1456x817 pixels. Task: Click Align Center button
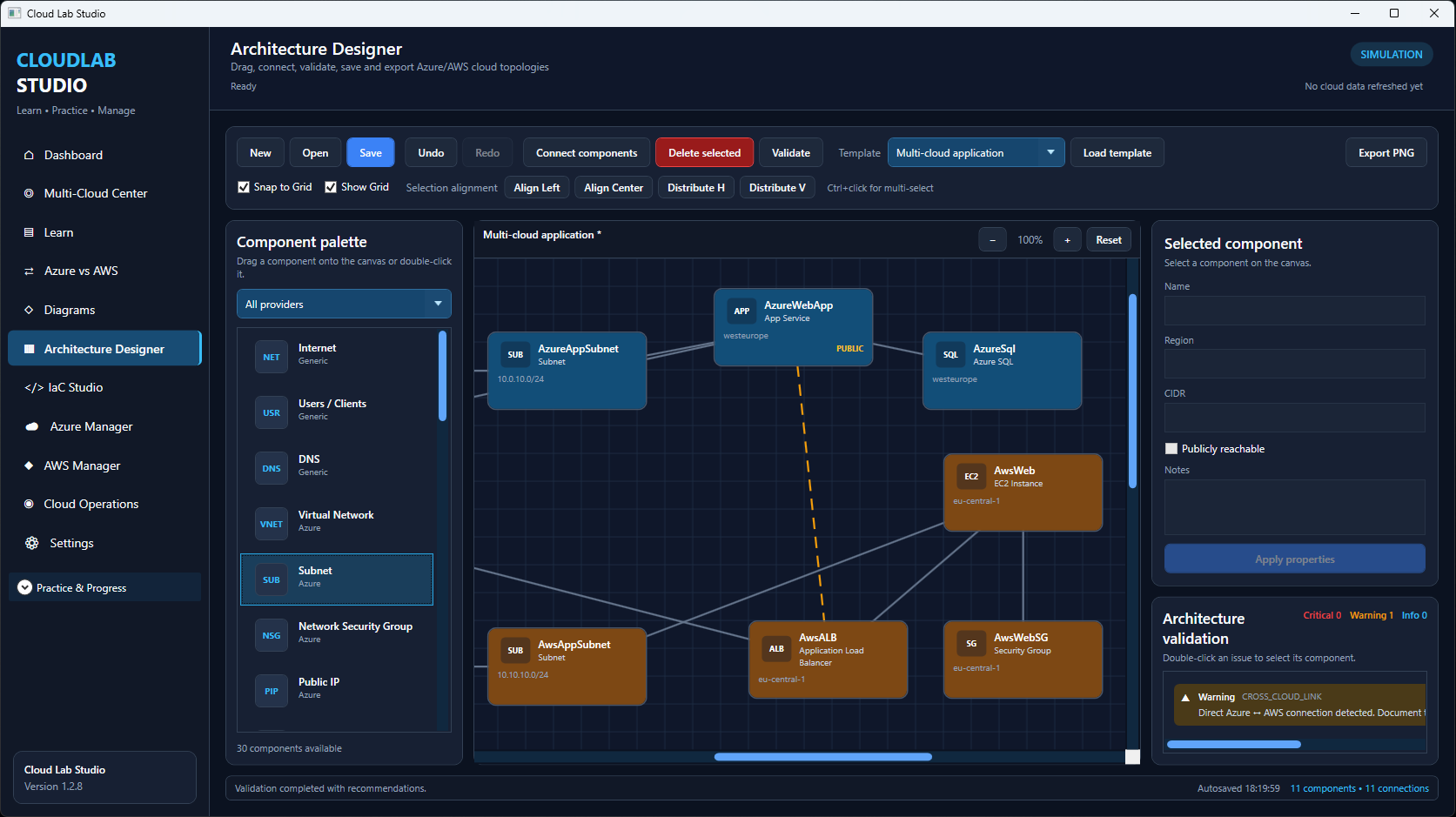[x=614, y=187]
